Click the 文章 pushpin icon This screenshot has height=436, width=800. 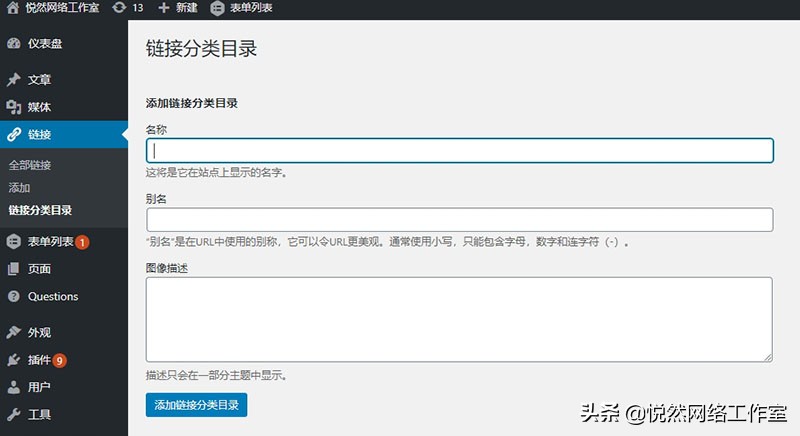pos(14,80)
